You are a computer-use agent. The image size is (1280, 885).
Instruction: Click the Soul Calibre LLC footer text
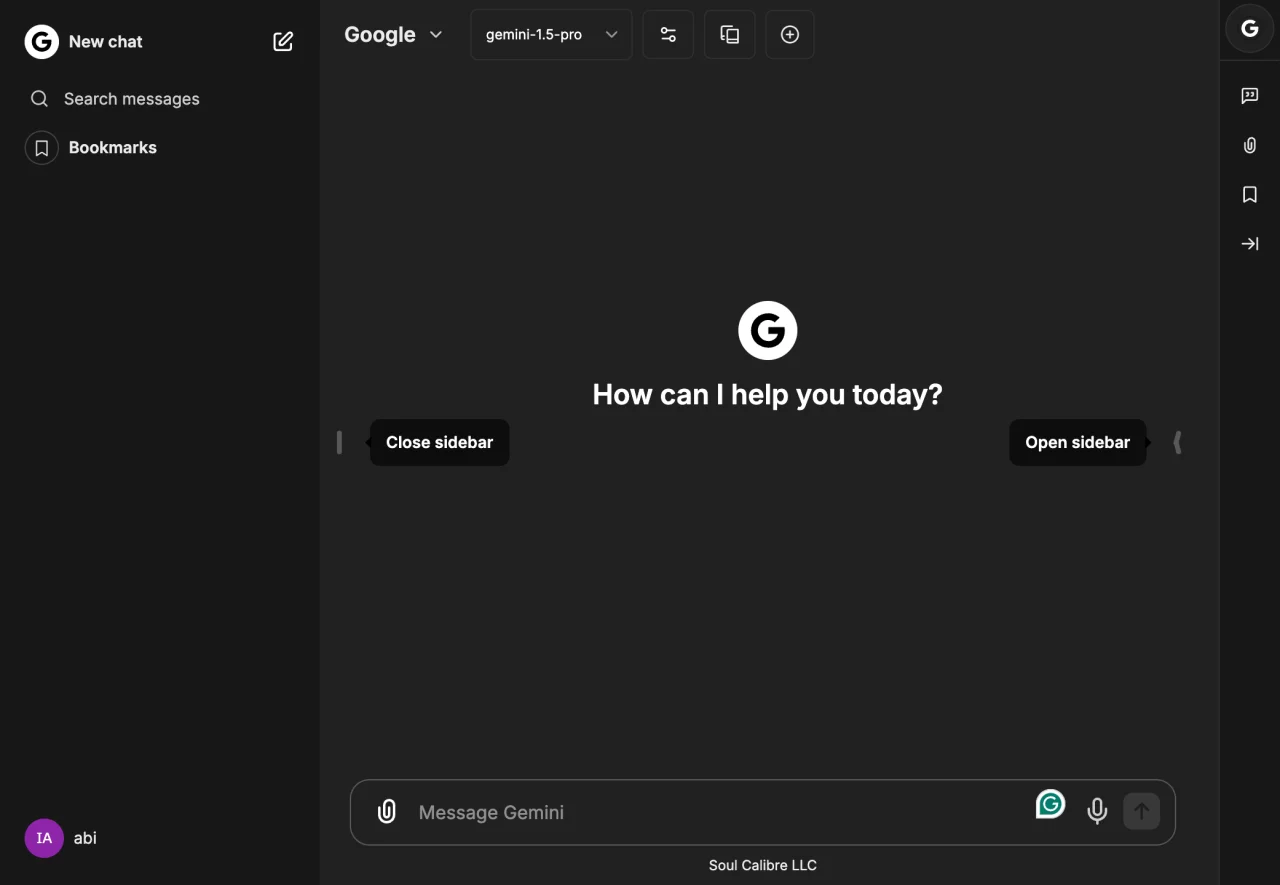tap(763, 865)
